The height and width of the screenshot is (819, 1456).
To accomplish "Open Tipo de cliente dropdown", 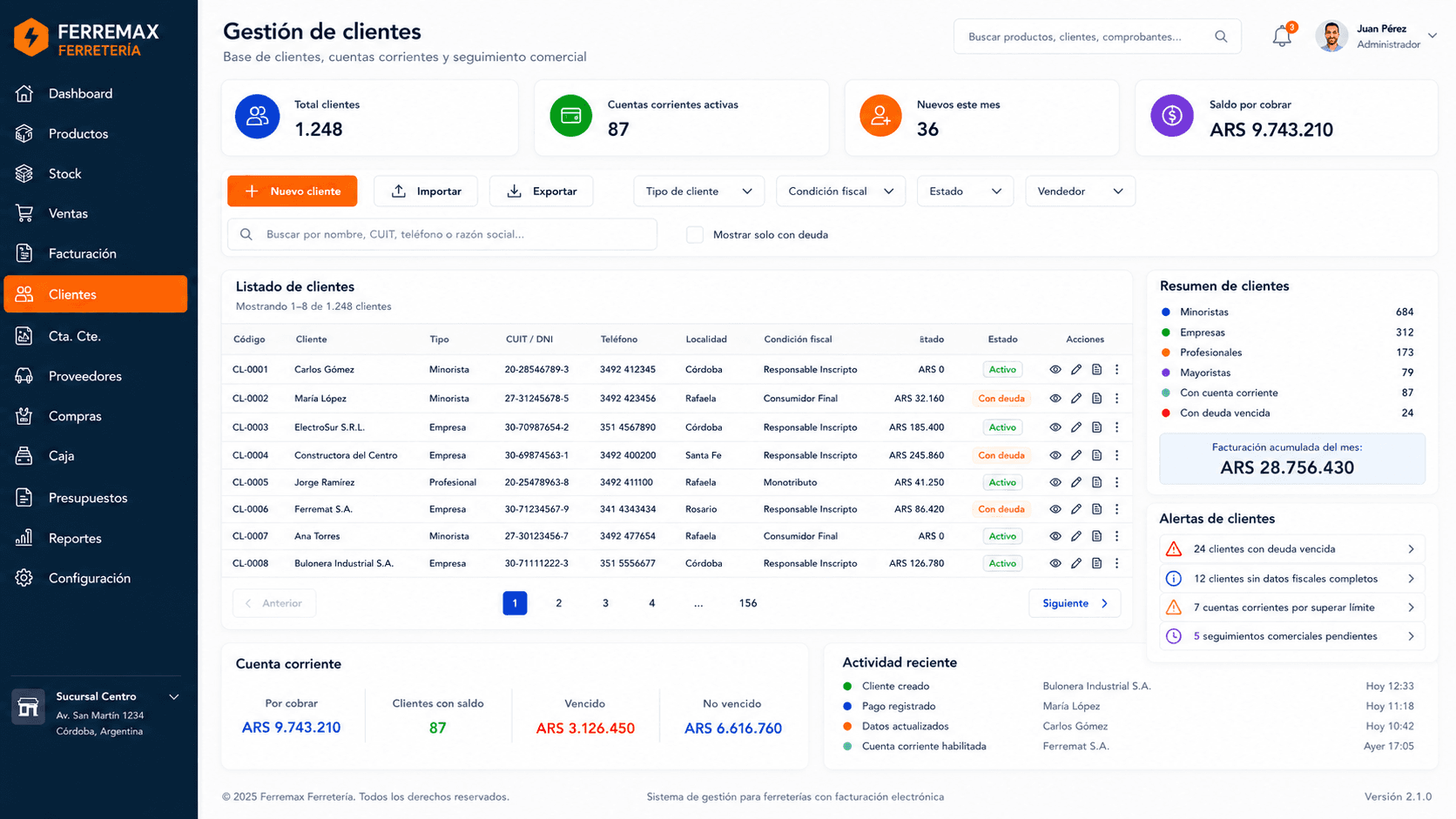I will click(699, 191).
